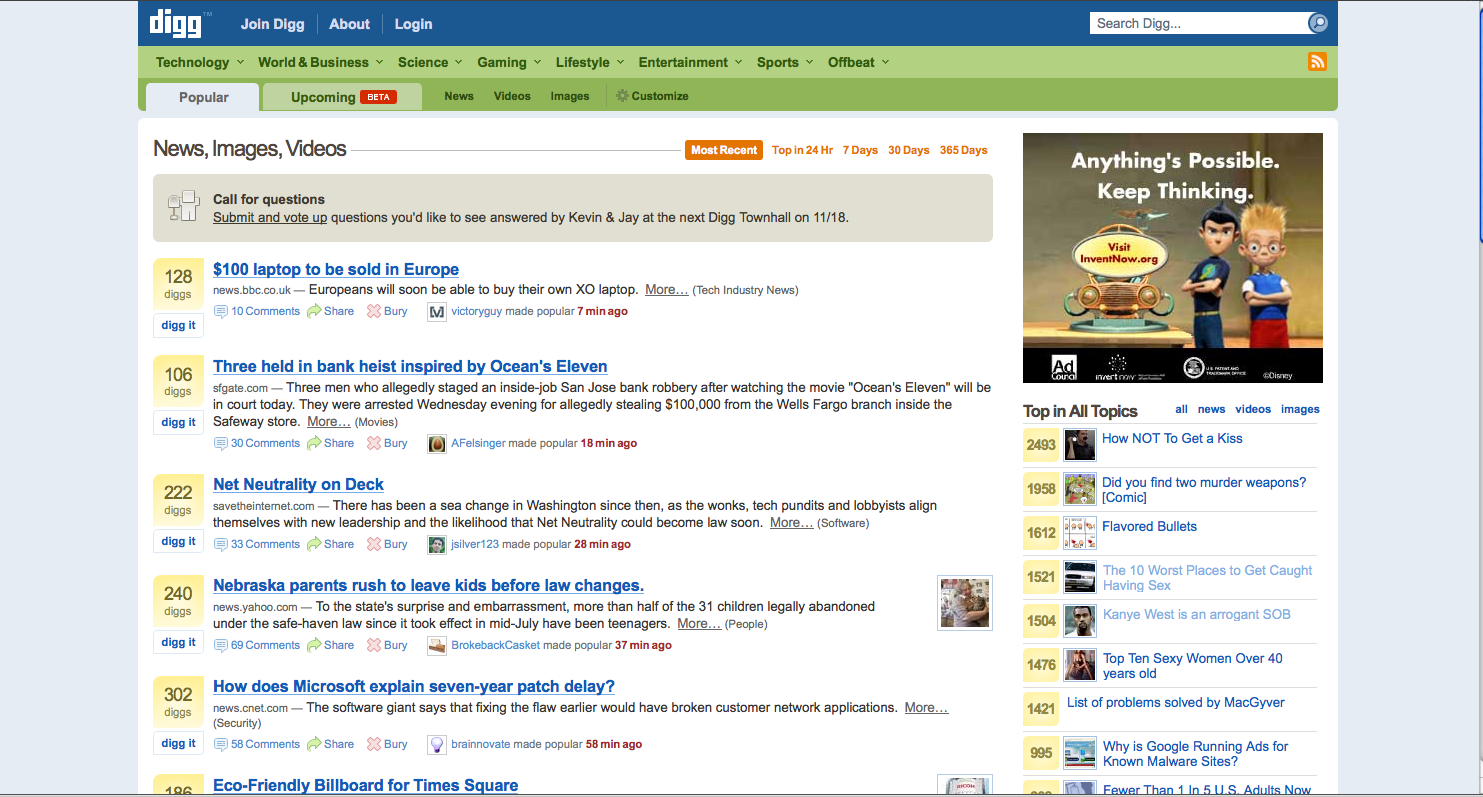Click Share icon on Nebraska parents story

pos(314,645)
